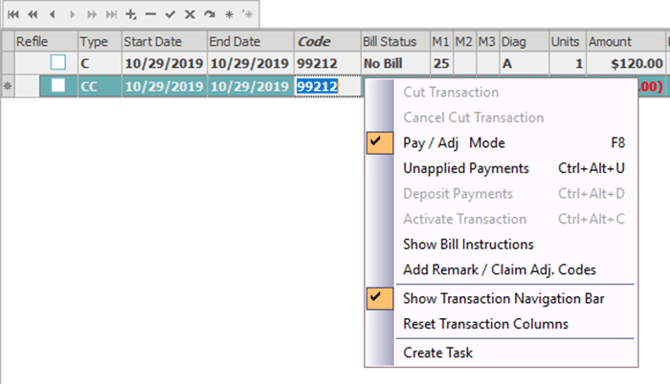The height and width of the screenshot is (384, 670).
Task: Jump to the last record
Action: [x=111, y=15]
